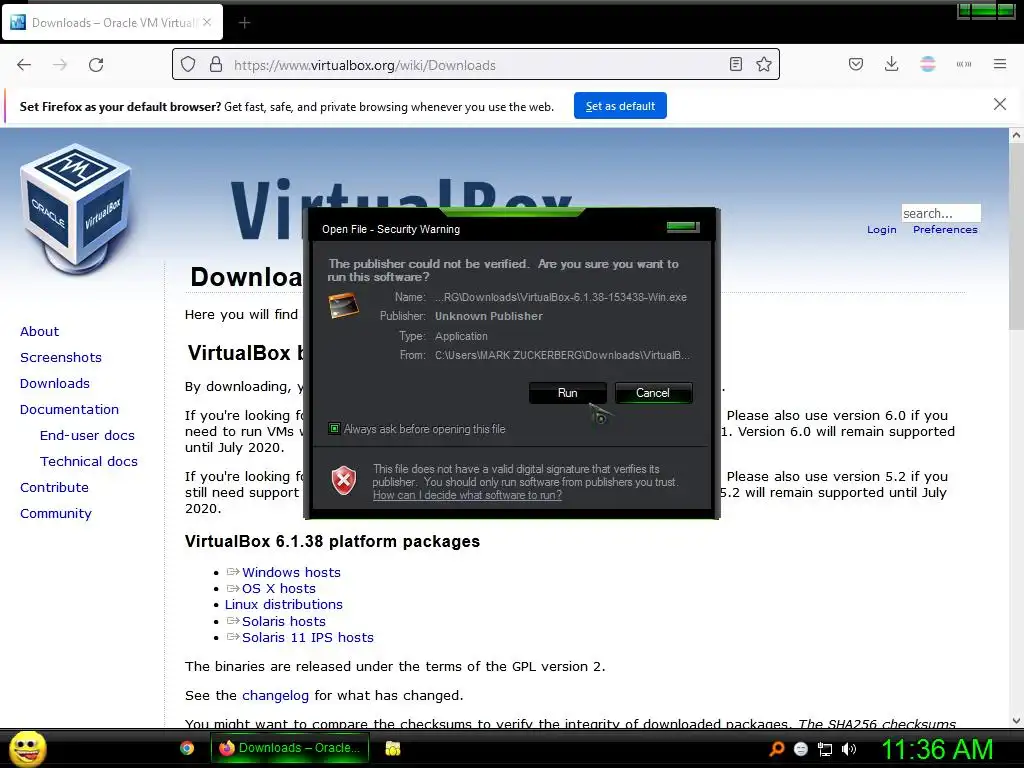Open the shield tracking protection icon
This screenshot has height=768, width=1024.
tap(188, 65)
